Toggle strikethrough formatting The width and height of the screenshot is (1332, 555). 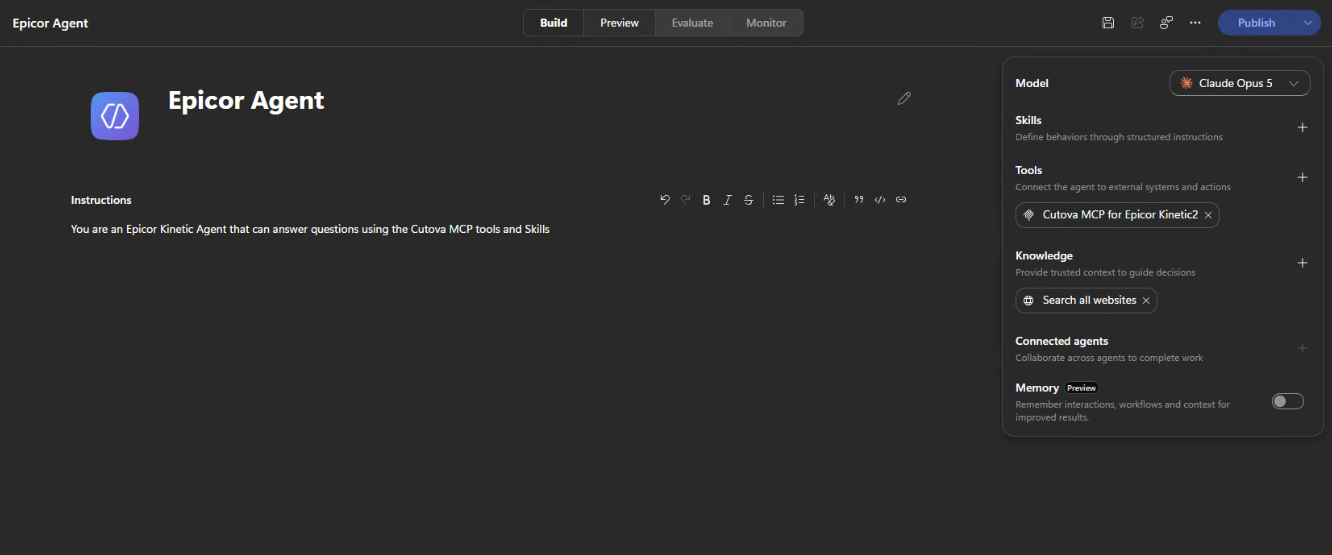tap(748, 200)
